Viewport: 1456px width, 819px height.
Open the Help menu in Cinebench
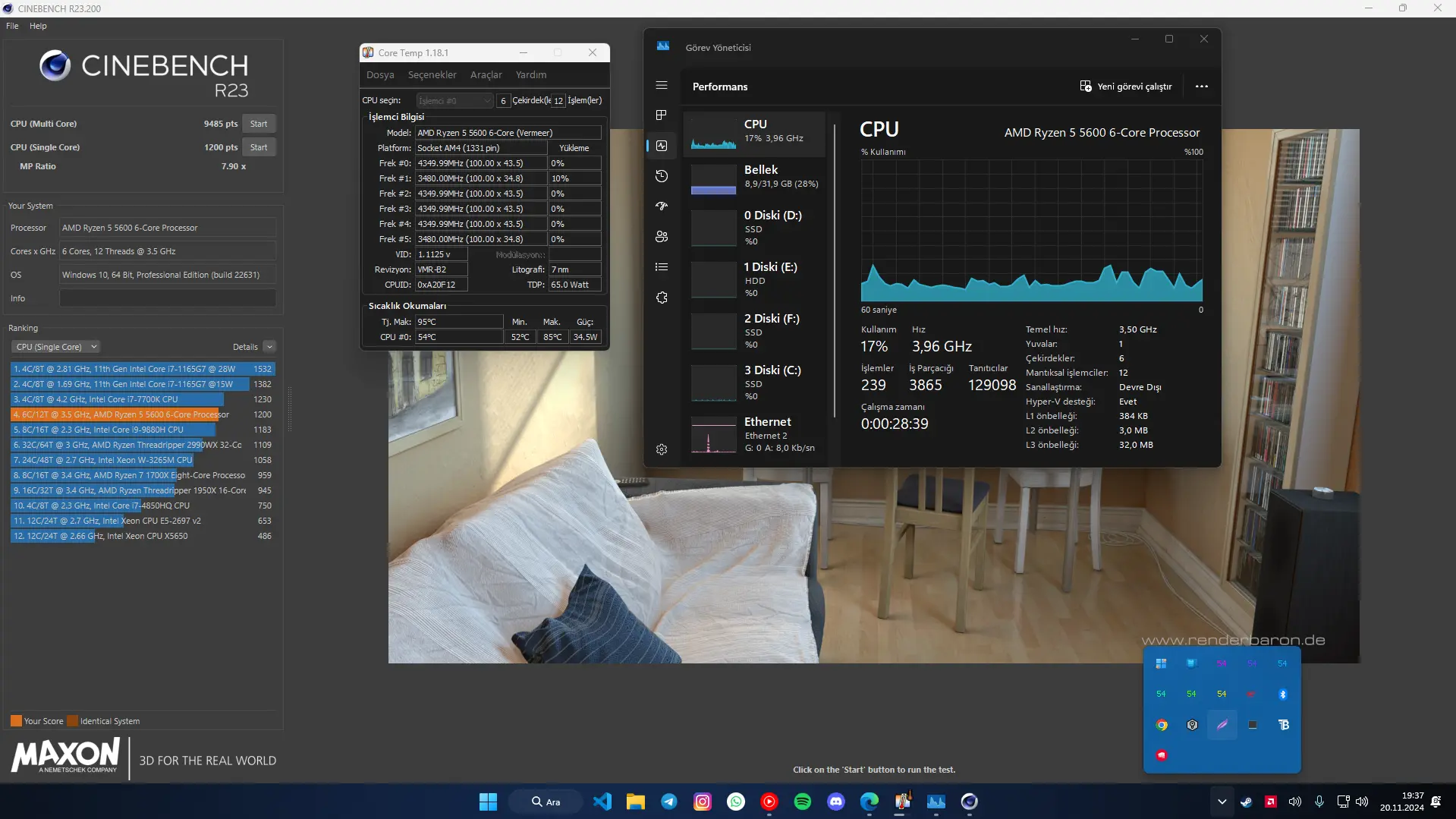click(38, 26)
